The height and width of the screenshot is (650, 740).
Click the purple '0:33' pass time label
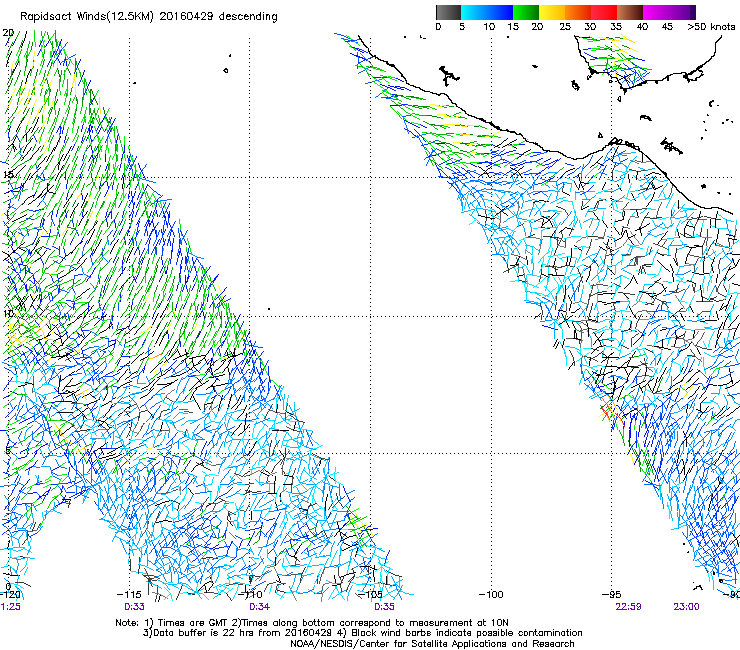coord(135,607)
